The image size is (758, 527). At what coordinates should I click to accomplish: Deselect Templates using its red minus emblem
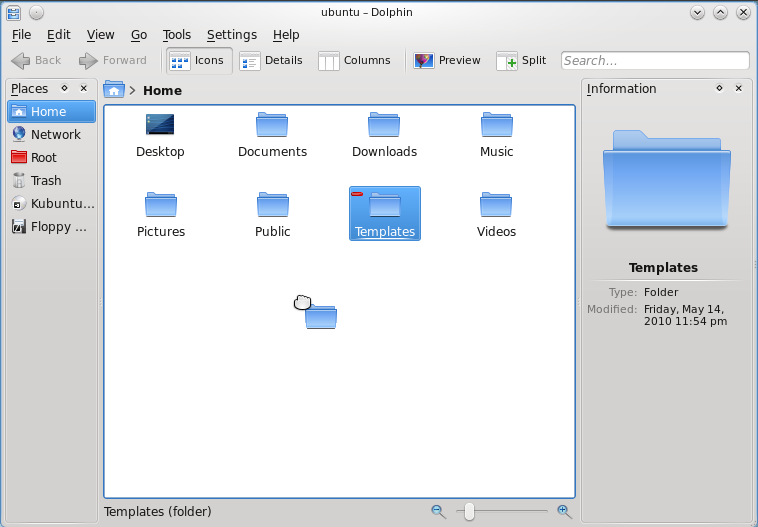point(357,193)
